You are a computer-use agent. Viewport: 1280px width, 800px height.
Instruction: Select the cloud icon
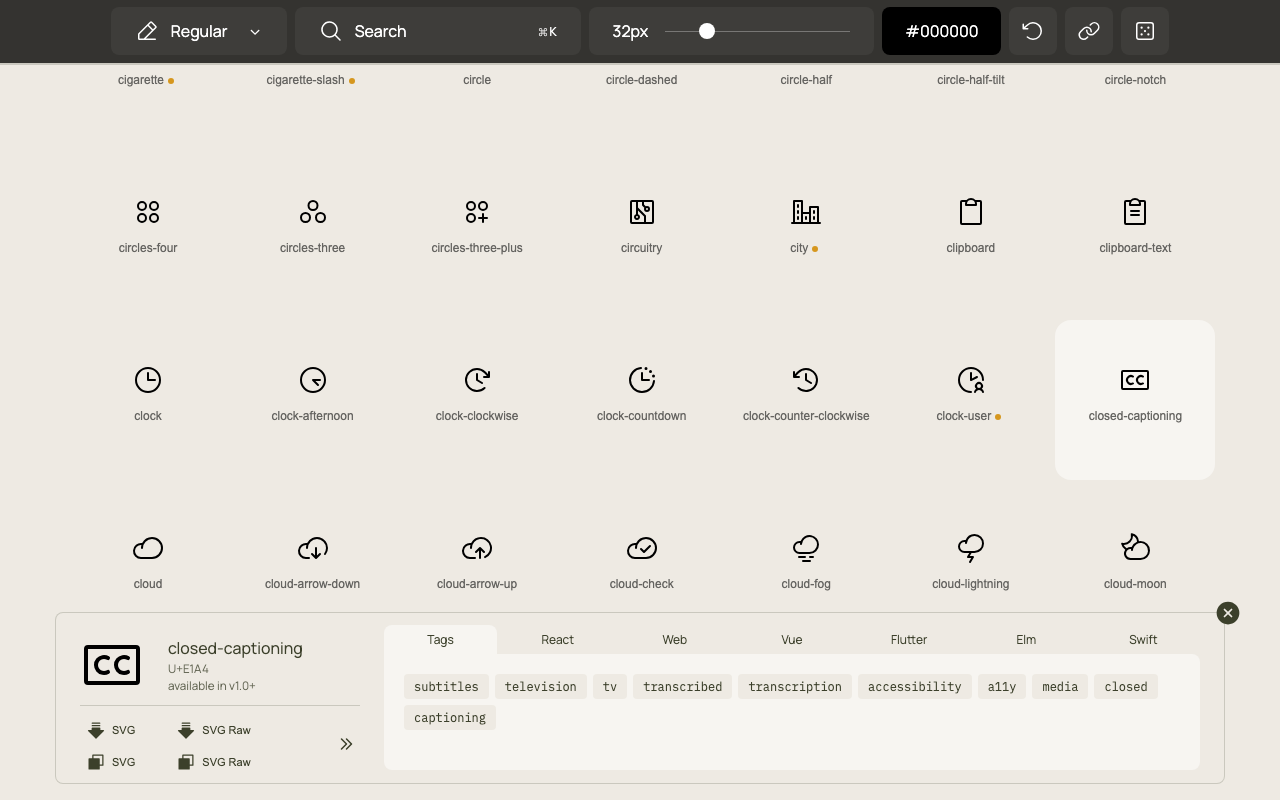point(148,548)
